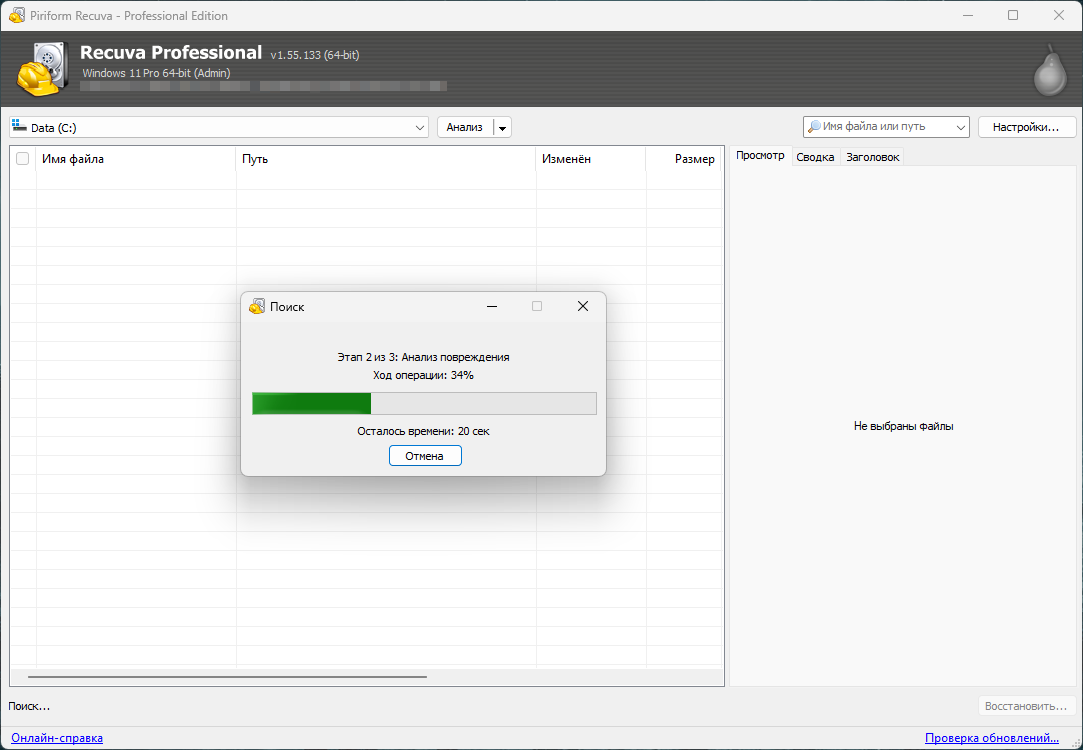
Task: Minimize the Поиск dialog
Action: click(492, 306)
